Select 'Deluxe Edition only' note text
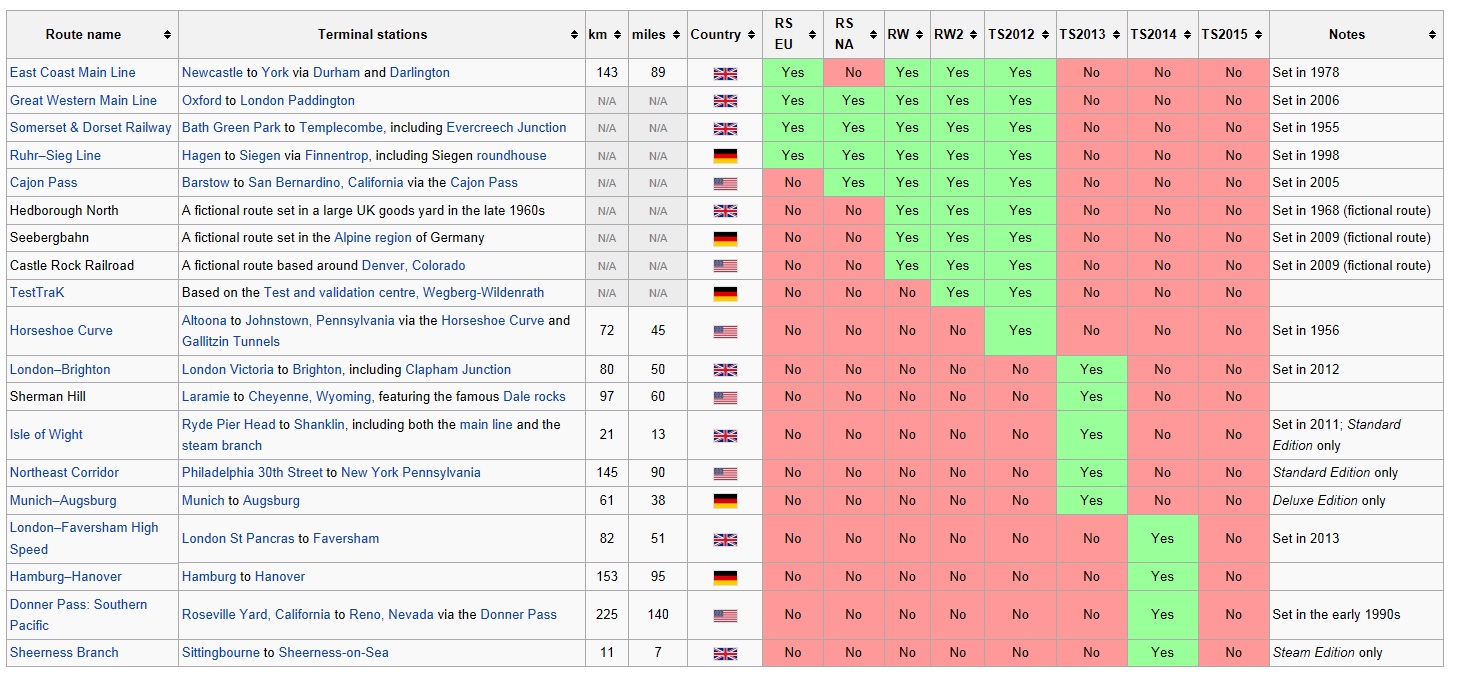Viewport: 1457px width, 678px height. (x=1329, y=500)
